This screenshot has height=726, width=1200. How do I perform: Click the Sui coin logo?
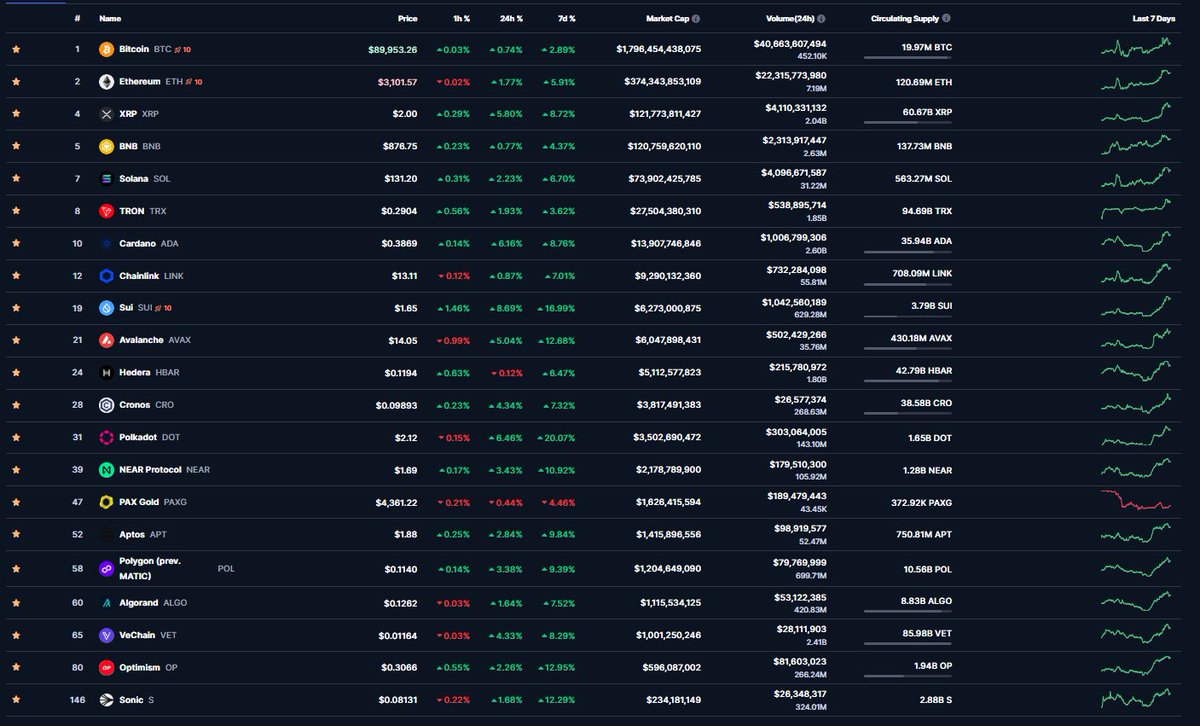pyautogui.click(x=107, y=308)
